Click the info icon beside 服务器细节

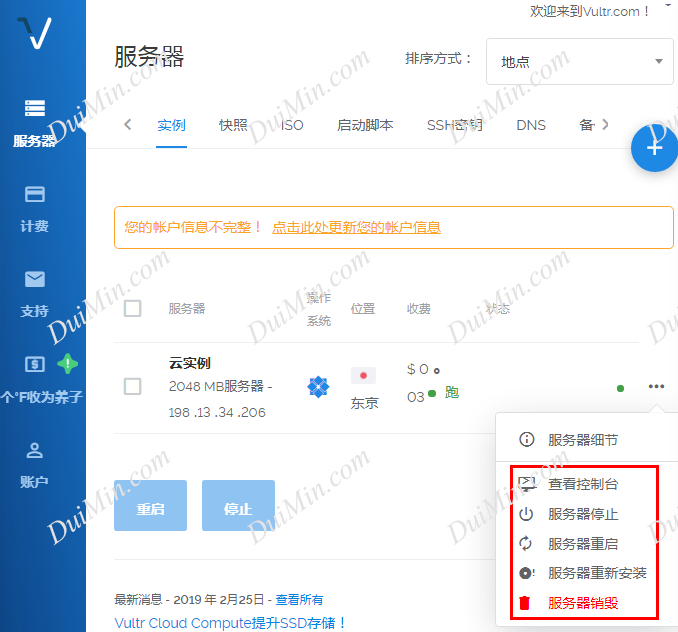point(526,440)
